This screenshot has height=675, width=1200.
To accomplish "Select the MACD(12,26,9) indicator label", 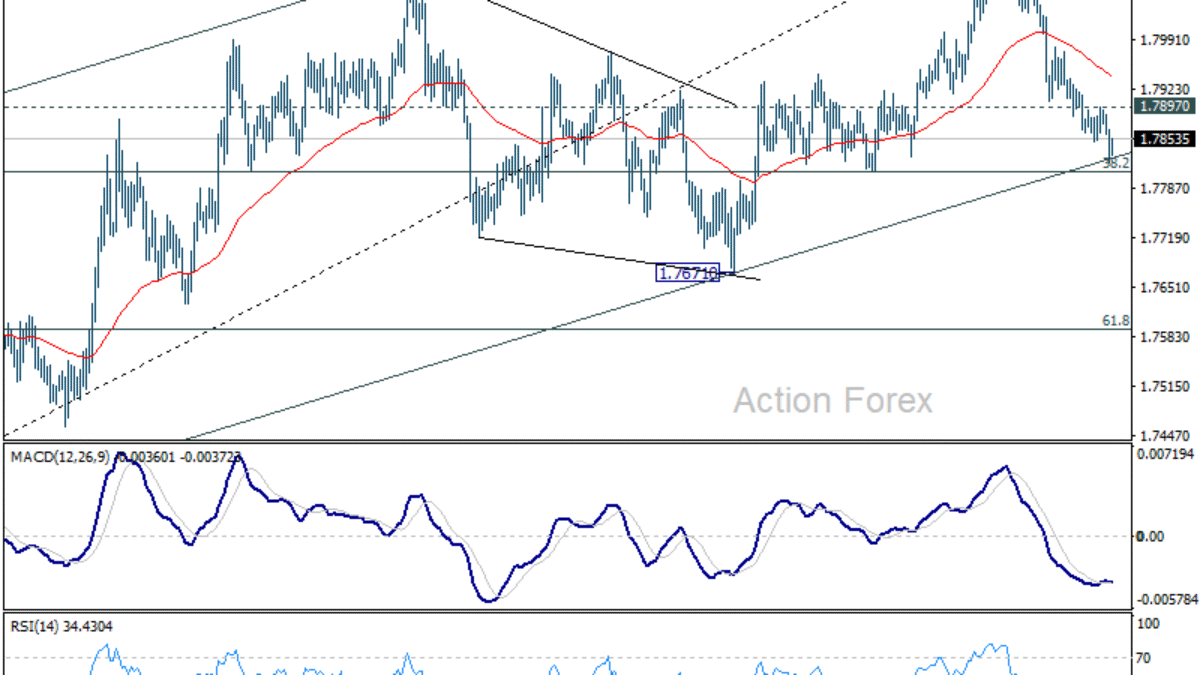I will click(x=59, y=457).
